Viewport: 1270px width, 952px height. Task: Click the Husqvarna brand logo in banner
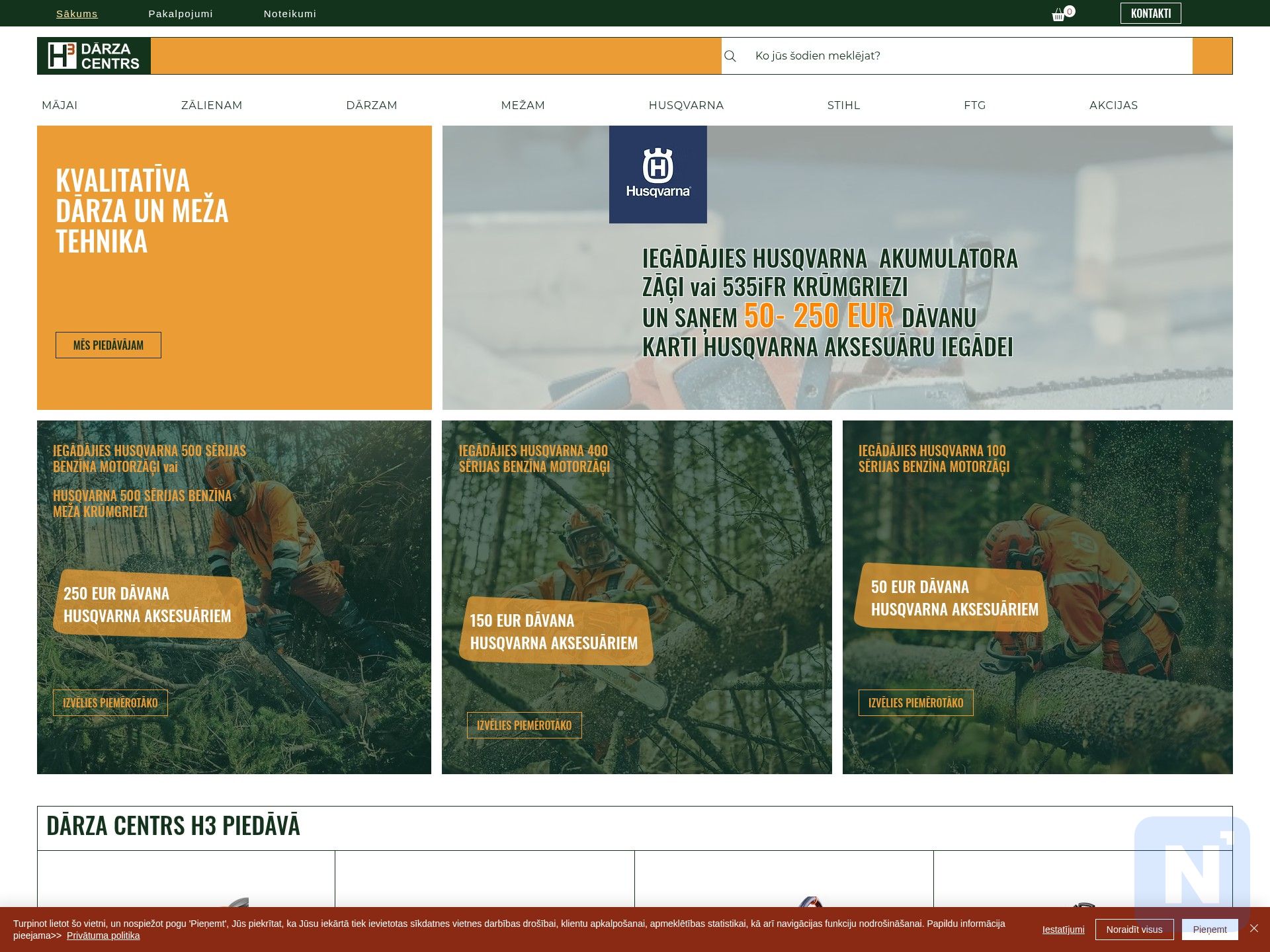click(657, 175)
